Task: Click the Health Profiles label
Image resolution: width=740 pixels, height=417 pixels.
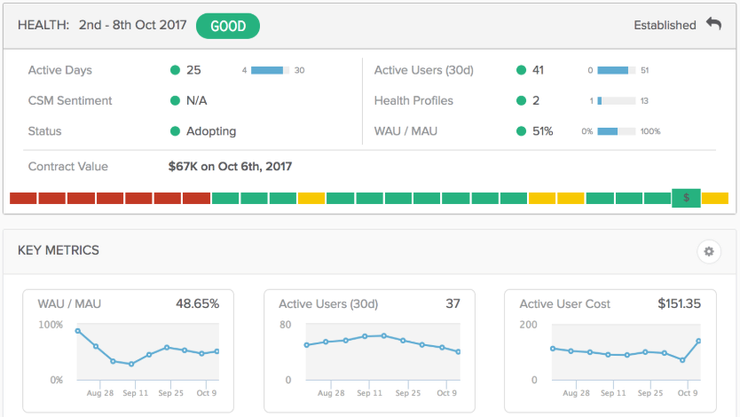Action: click(x=413, y=100)
